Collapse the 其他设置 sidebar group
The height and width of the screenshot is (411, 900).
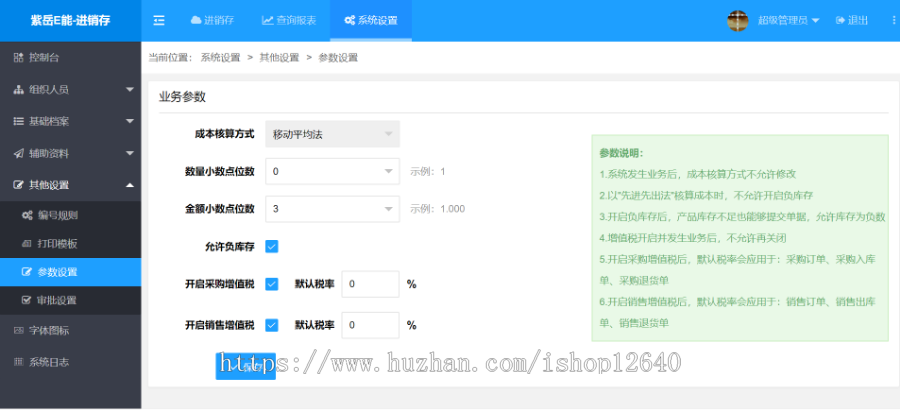pos(71,185)
